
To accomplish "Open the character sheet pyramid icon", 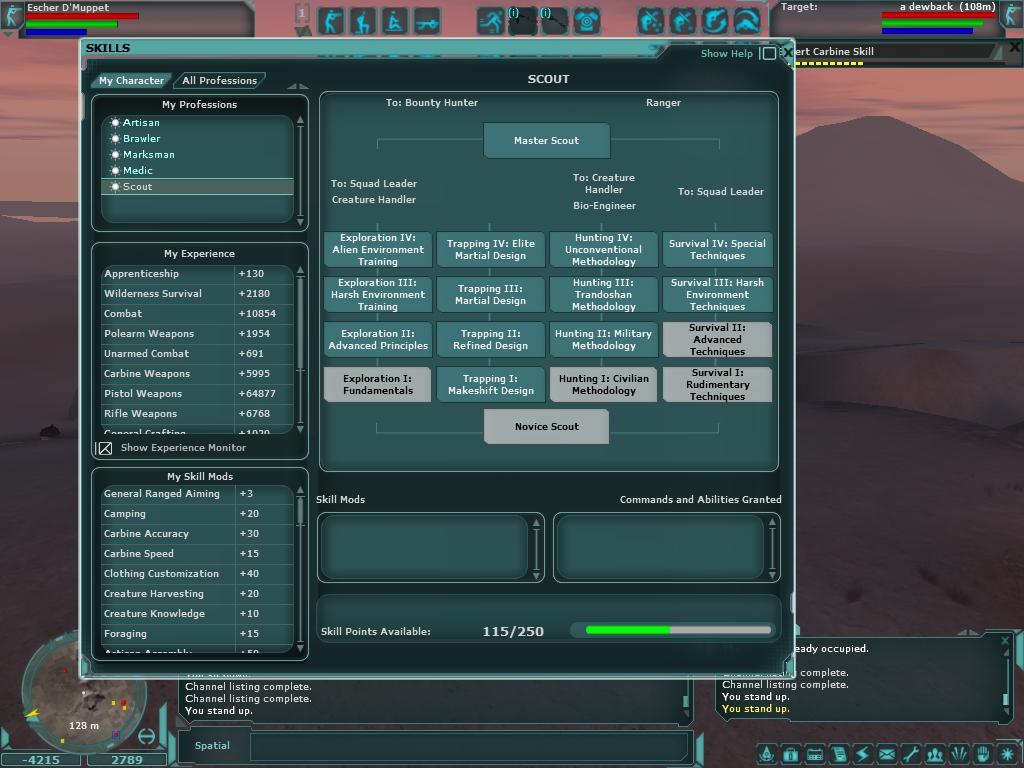I will (x=767, y=754).
